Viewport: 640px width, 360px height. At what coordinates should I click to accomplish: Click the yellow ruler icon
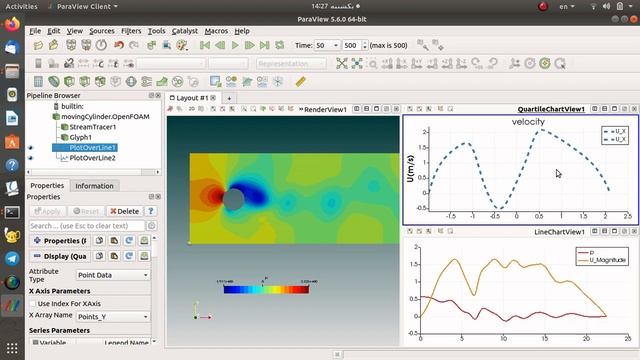(x=301, y=82)
